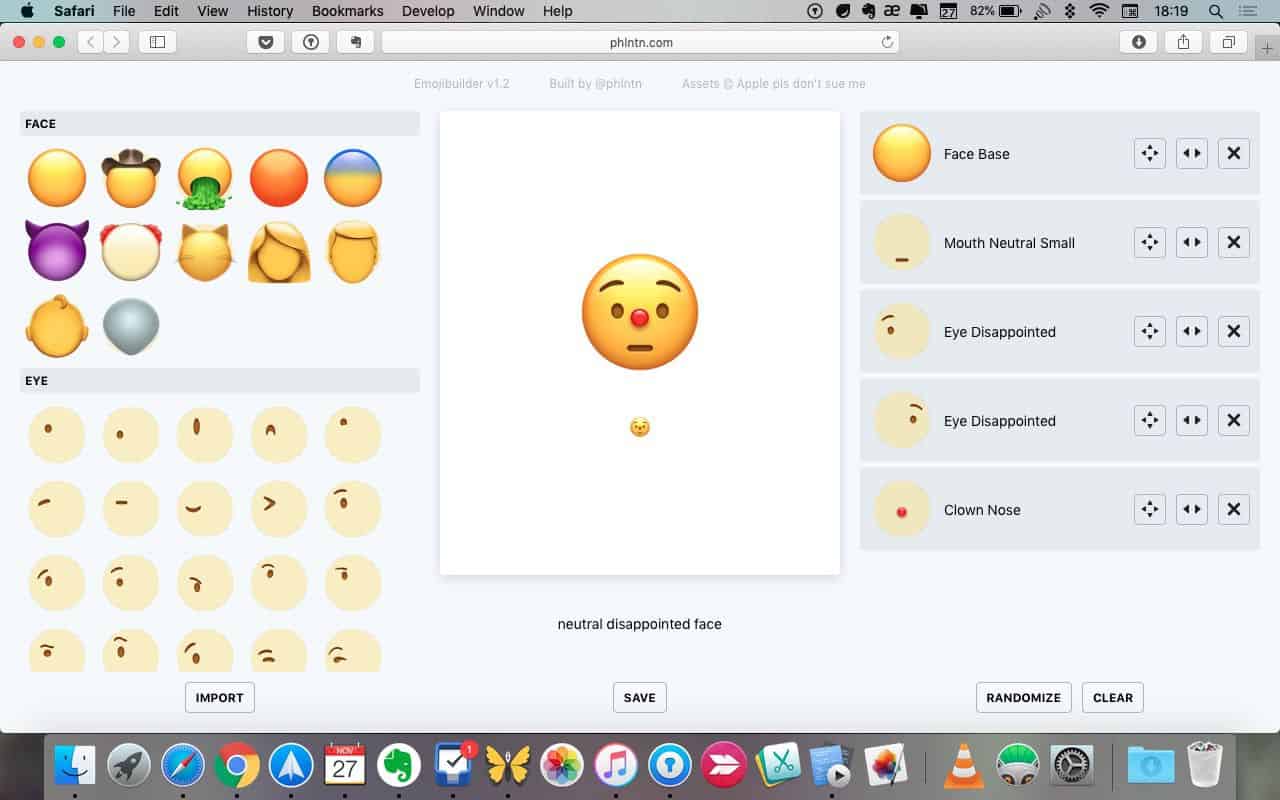Go forward in Safari history
Viewport: 1280px width, 800px height.
pyautogui.click(x=117, y=42)
